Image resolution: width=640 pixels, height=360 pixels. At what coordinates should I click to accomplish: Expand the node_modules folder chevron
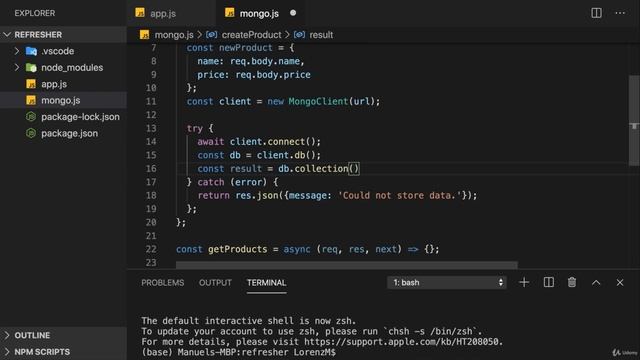tap(17, 67)
